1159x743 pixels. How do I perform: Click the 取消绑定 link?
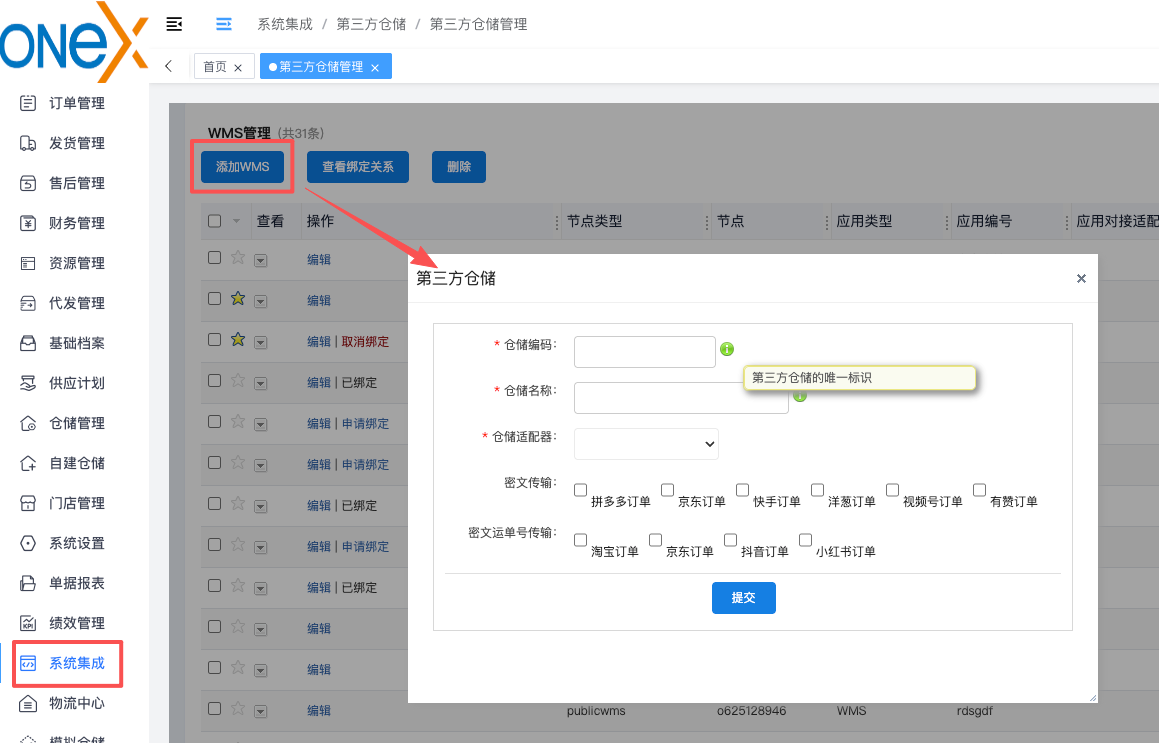pos(365,342)
